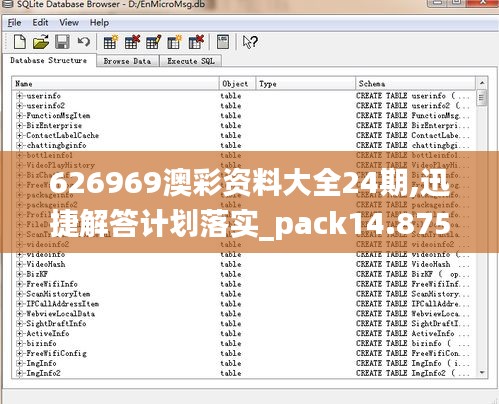Screen dimensions: 499x404
Task: Grab the vertical scrollbar thumb
Action: pos(482,98)
